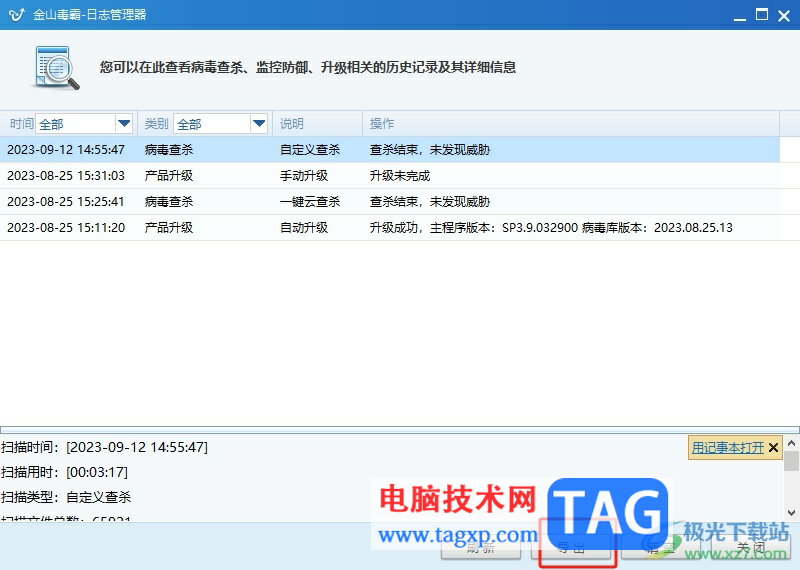
Task: Maximize the 日志管理器 window
Action: (762, 15)
